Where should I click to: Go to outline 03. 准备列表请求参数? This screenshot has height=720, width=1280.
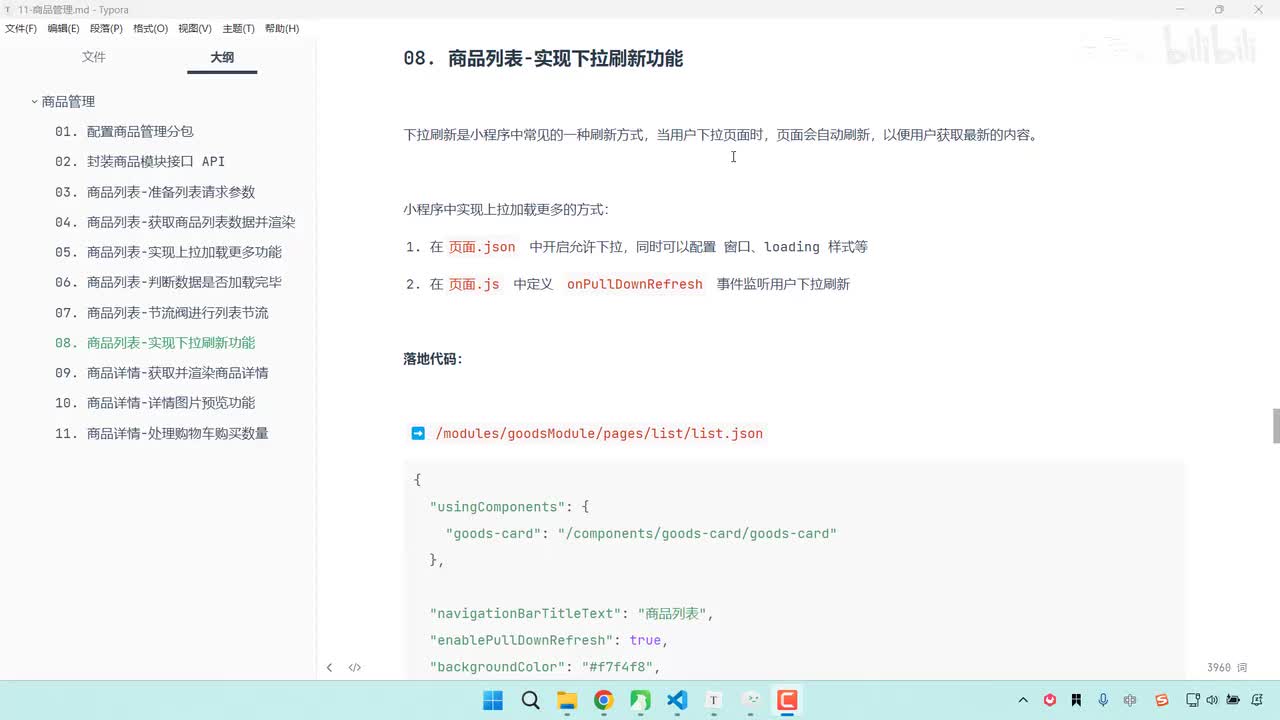click(155, 192)
